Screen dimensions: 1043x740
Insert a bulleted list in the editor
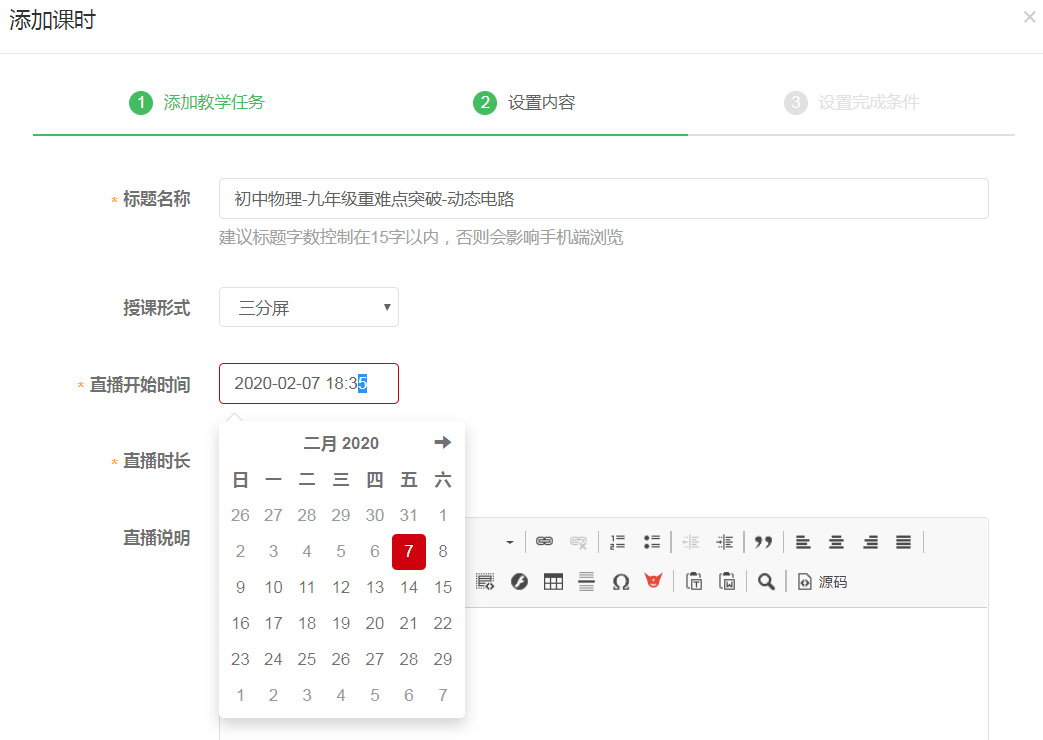[652, 542]
